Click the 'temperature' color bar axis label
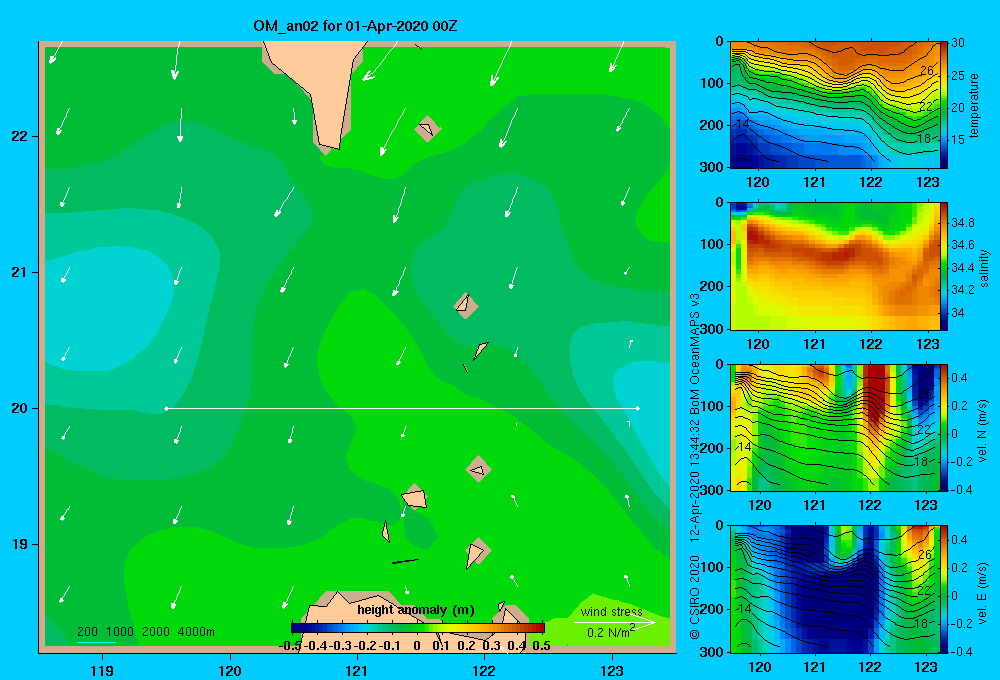 click(x=974, y=106)
